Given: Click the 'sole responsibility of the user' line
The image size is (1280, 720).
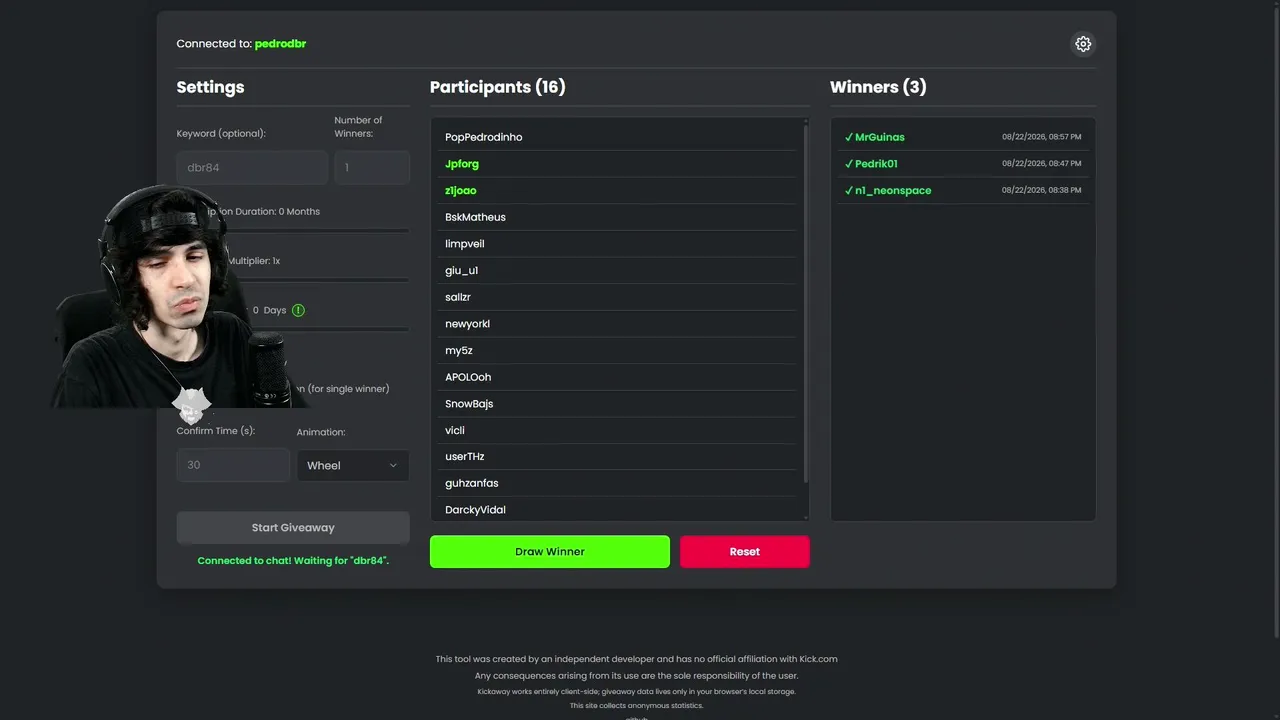Looking at the screenshot, I should (637, 676).
